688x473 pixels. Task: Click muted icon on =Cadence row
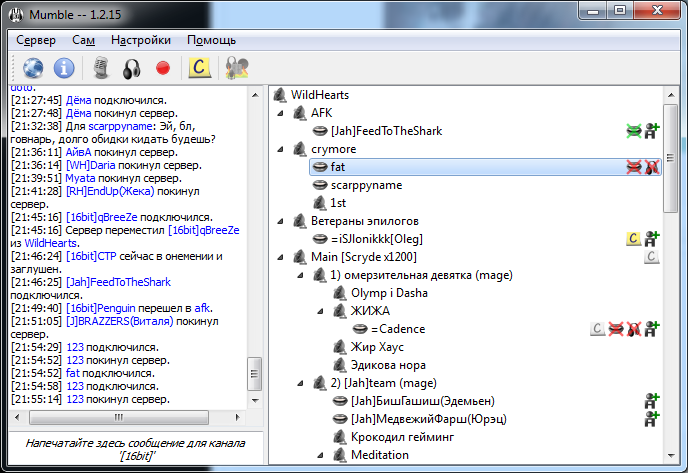coord(616,329)
